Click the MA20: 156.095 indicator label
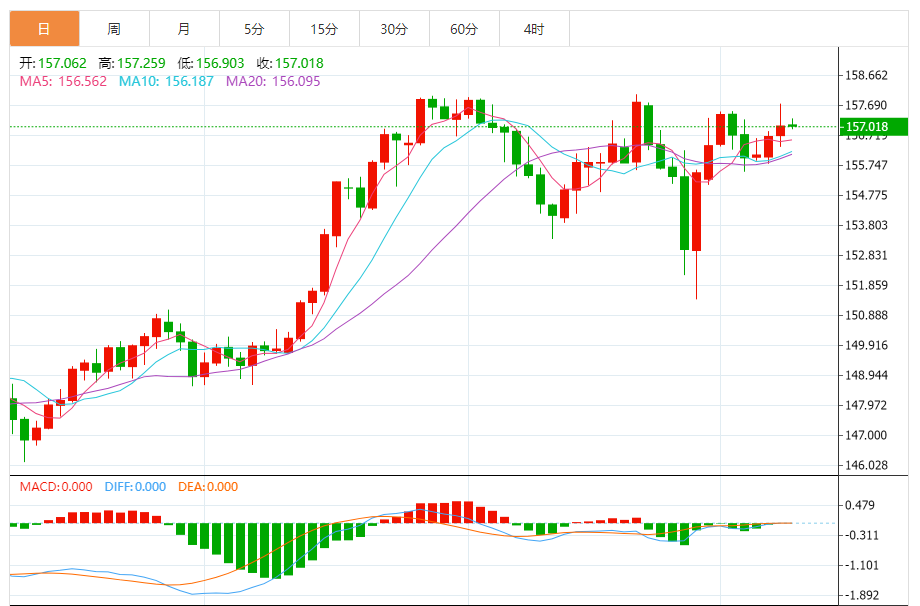 [x=273, y=81]
